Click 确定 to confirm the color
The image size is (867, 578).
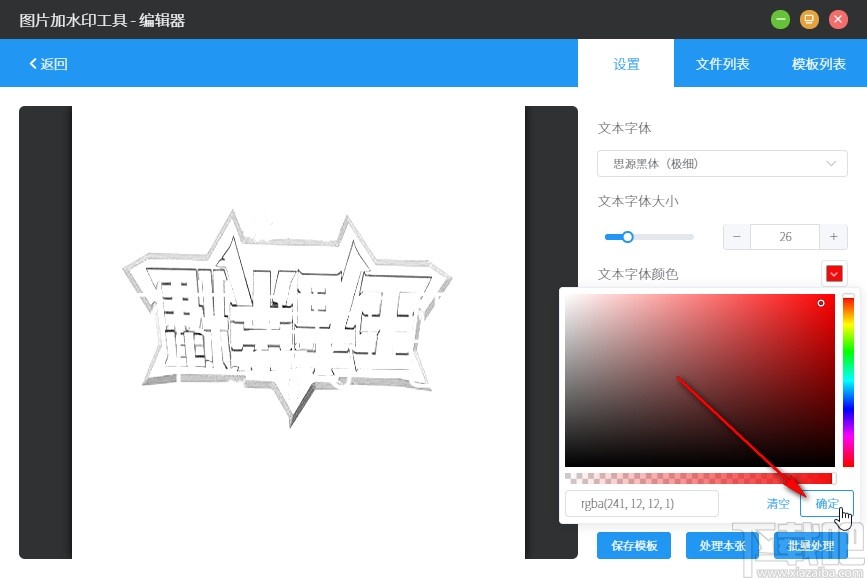(826, 504)
